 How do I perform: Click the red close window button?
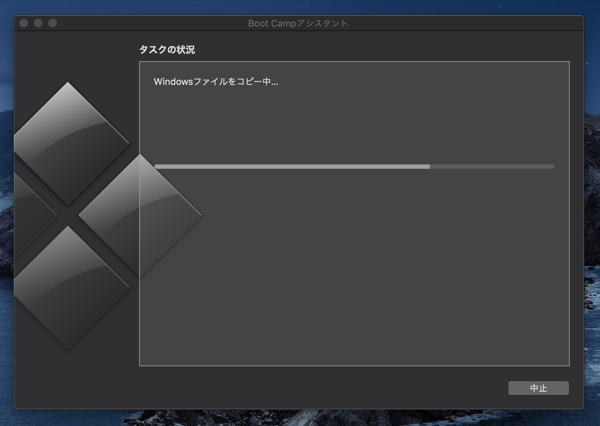pyautogui.click(x=24, y=23)
